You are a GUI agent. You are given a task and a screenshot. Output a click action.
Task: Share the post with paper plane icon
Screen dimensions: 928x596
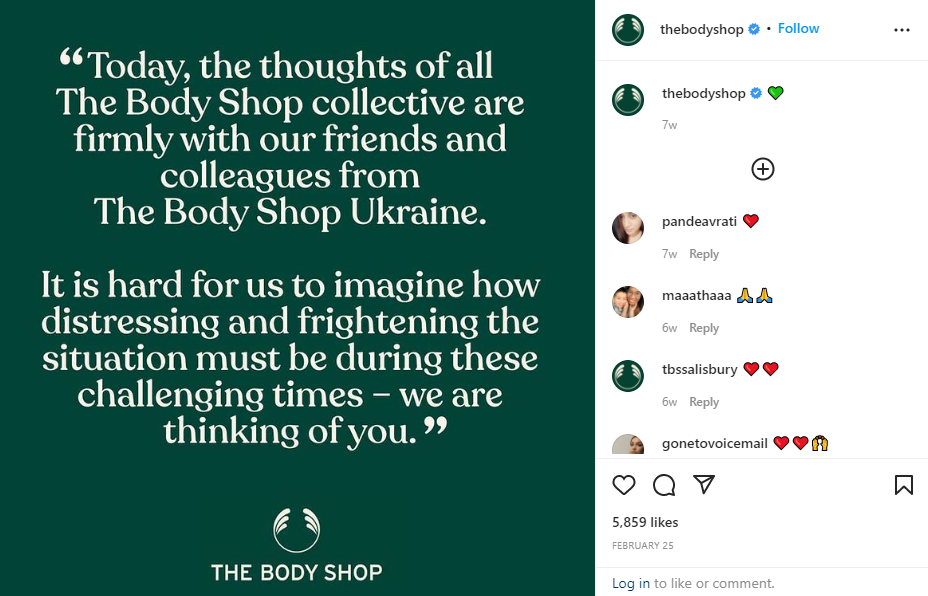point(704,485)
